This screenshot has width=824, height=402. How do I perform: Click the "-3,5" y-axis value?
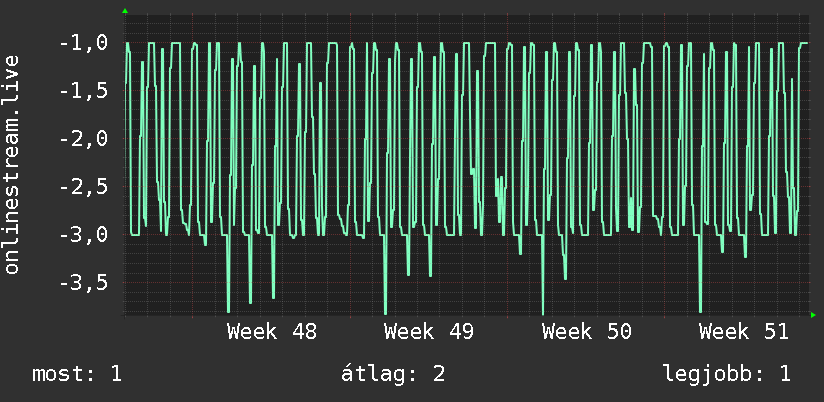[84, 283]
